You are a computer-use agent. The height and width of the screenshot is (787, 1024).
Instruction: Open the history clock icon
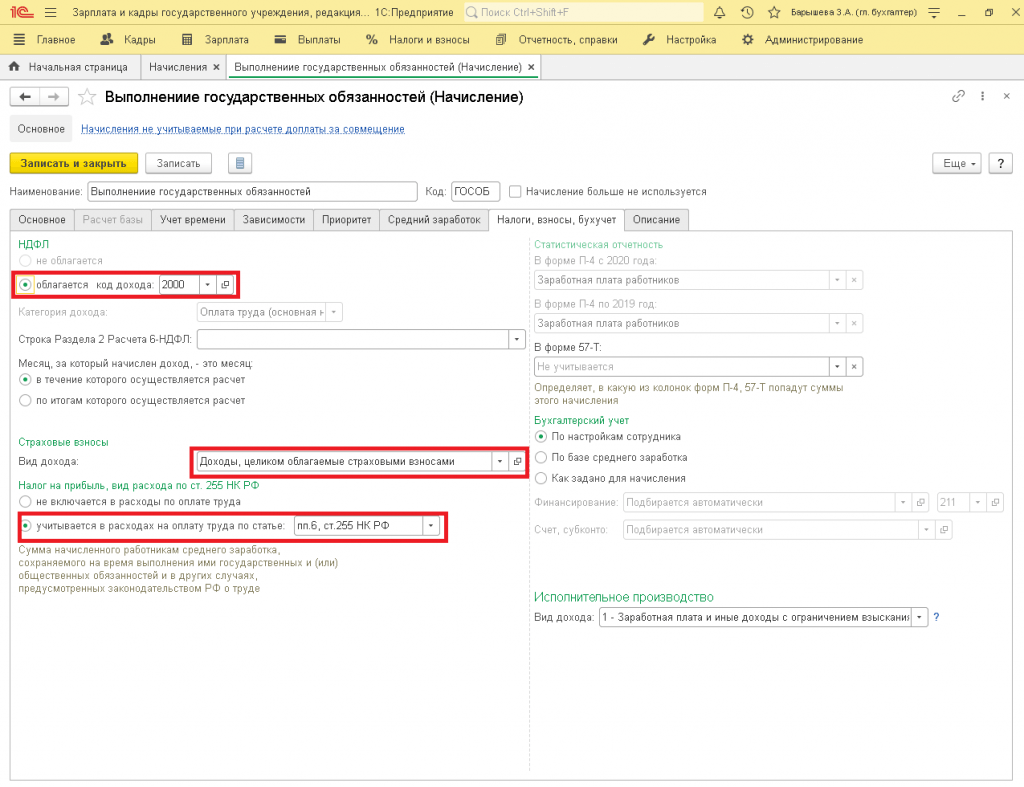(747, 13)
